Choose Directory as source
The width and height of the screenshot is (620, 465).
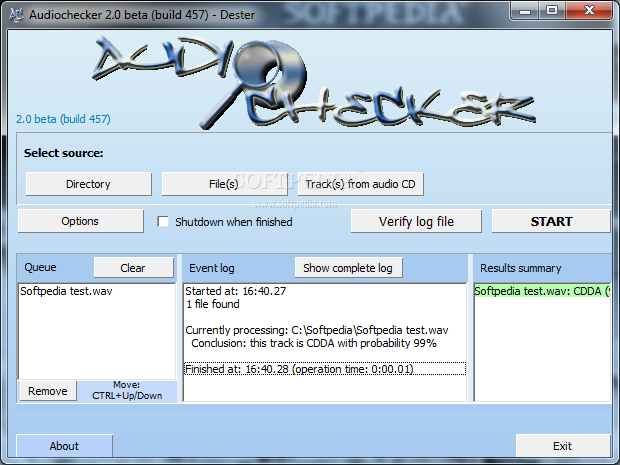pyautogui.click(x=89, y=184)
